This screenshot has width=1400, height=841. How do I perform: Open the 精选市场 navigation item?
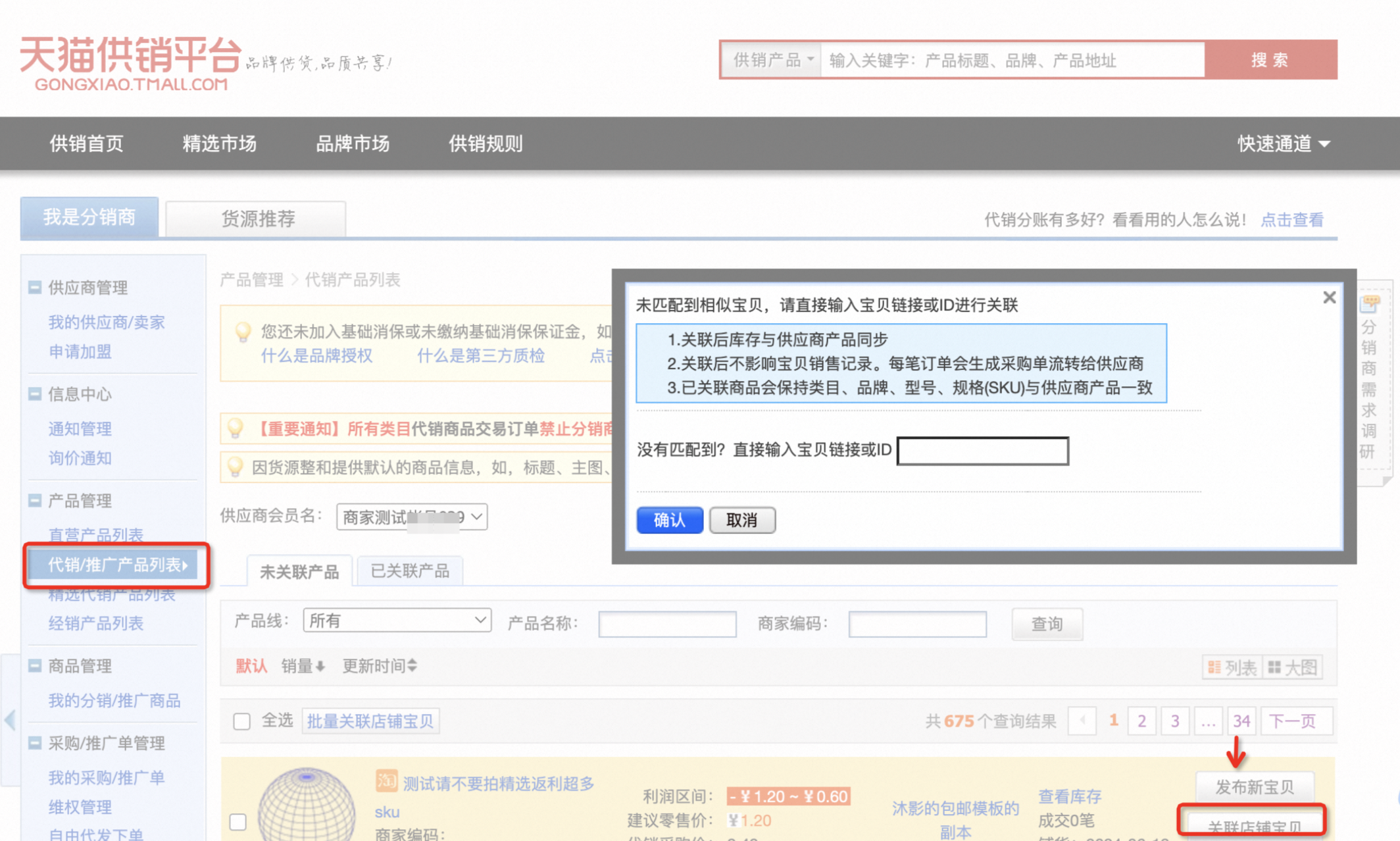click(219, 143)
